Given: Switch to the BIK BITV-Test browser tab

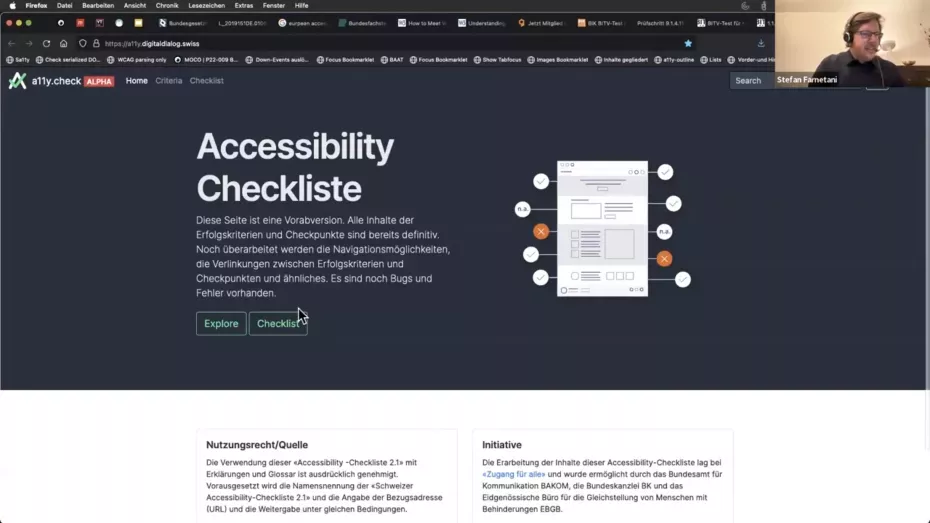Looking at the screenshot, I should pyautogui.click(x=604, y=23).
